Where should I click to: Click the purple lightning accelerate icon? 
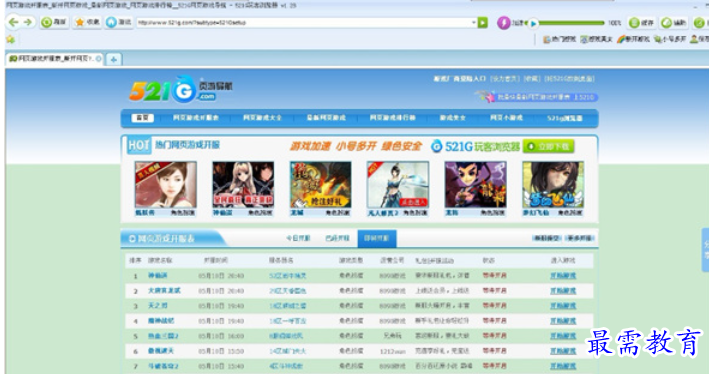tap(503, 23)
